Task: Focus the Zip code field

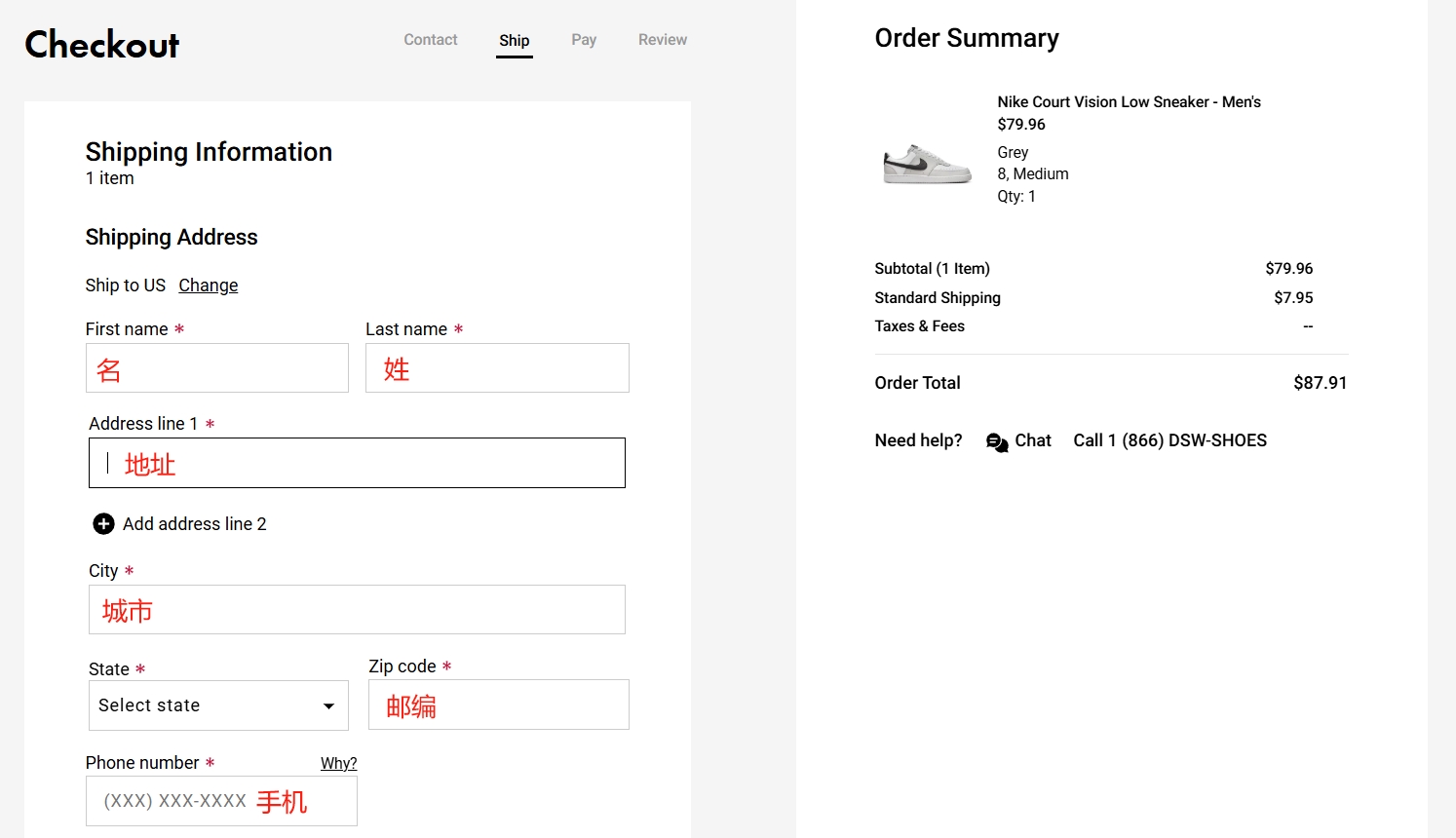Action: tap(498, 705)
